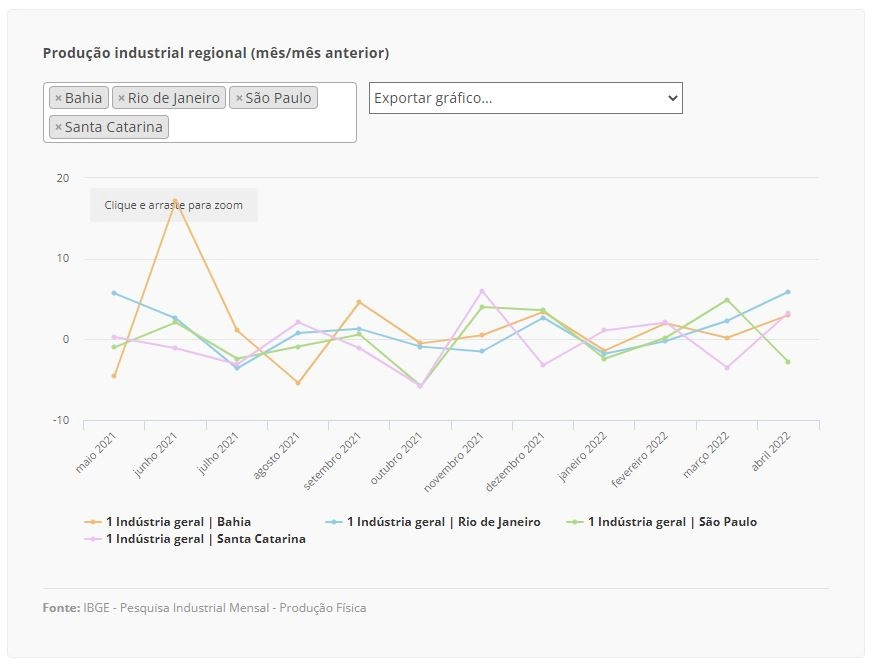
Task: Click Rio de Janeiro point at abril 2022
Action: (788, 292)
